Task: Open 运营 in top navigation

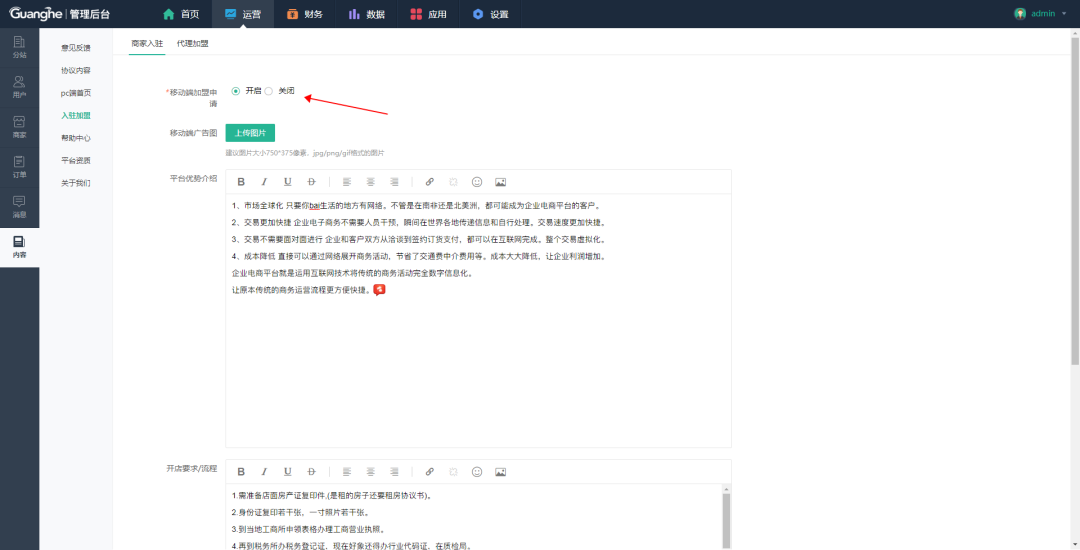Action: [242, 14]
